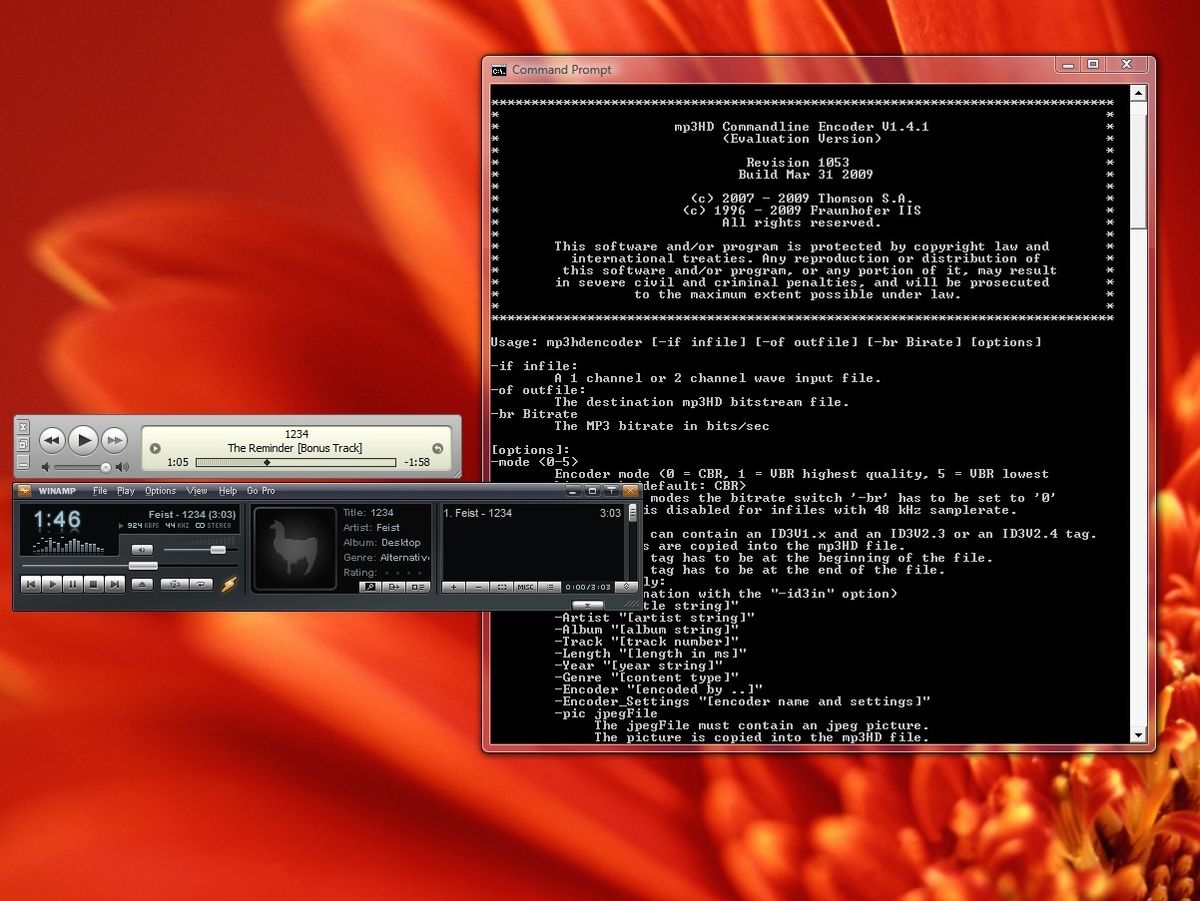The width and height of the screenshot is (1200, 901).
Task: Click the Command Prompt scrollbar down arrow
Action: pyautogui.click(x=1138, y=735)
